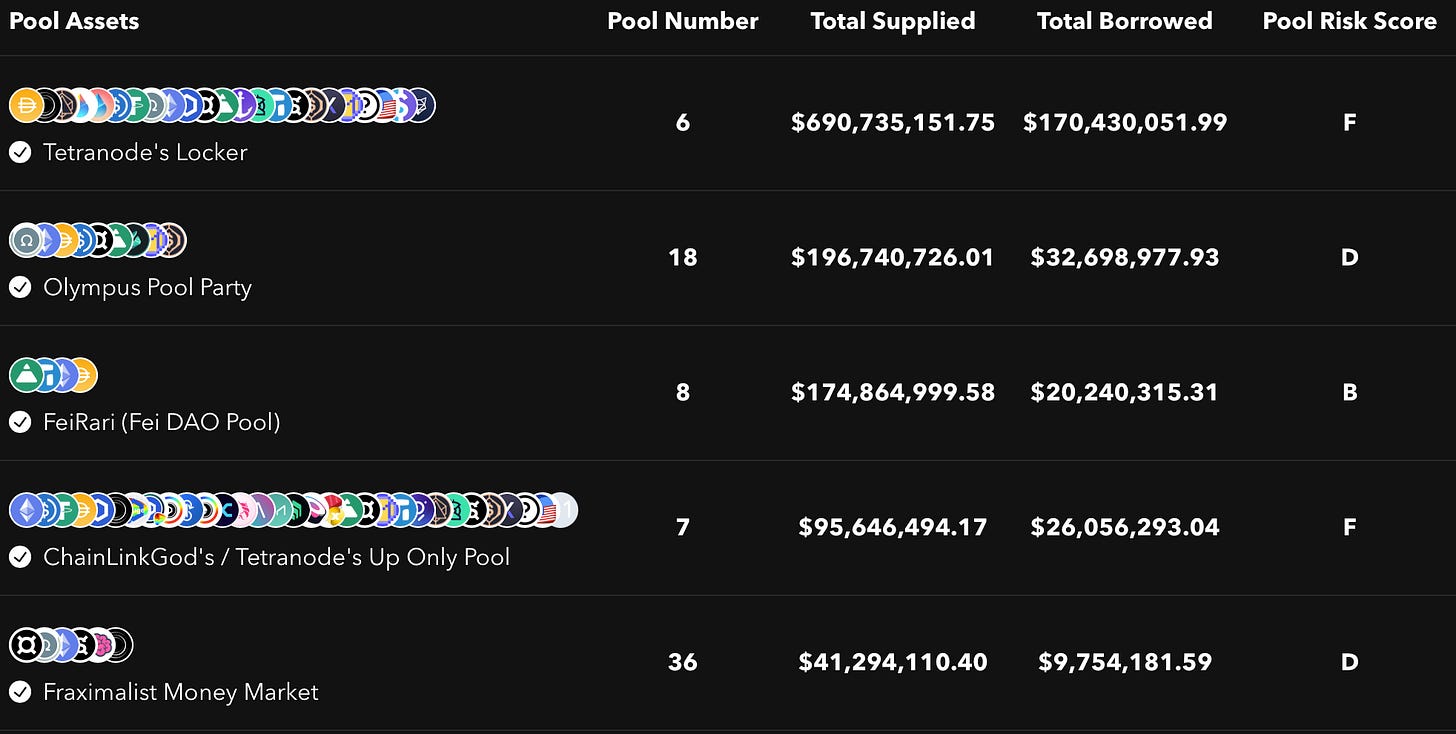1456x734 pixels.
Task: Sort by the Pool Number column header
Action: (x=683, y=21)
